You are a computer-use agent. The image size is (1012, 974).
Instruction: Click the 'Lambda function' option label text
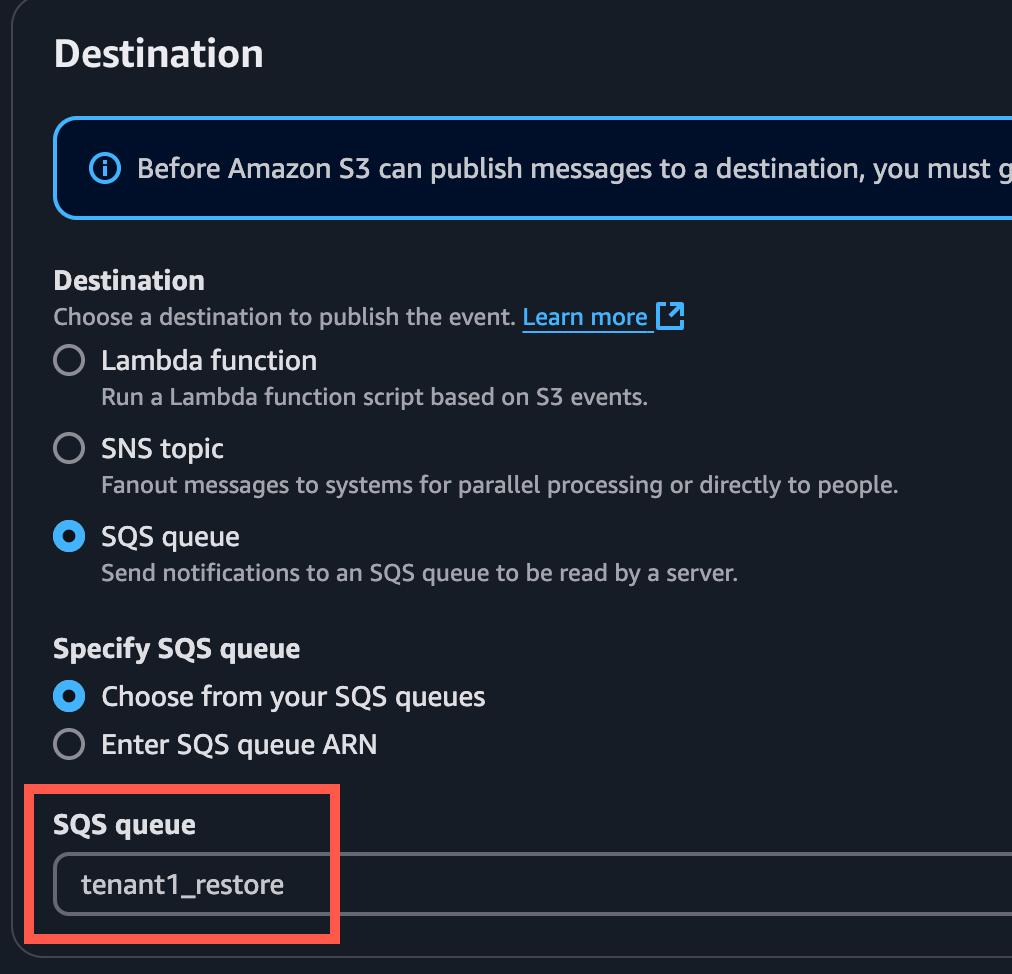[209, 360]
